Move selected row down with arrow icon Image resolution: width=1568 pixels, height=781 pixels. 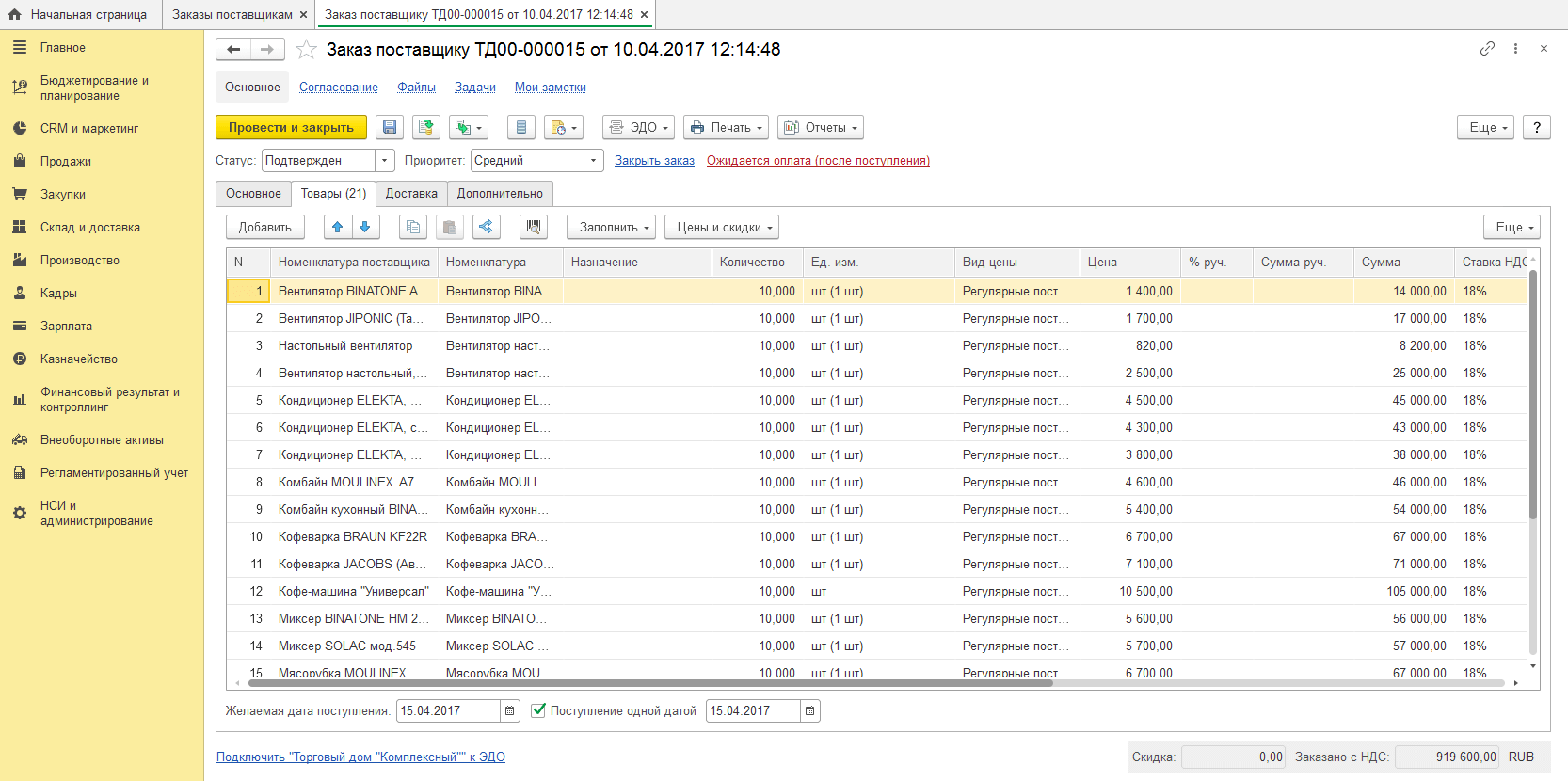(x=365, y=227)
